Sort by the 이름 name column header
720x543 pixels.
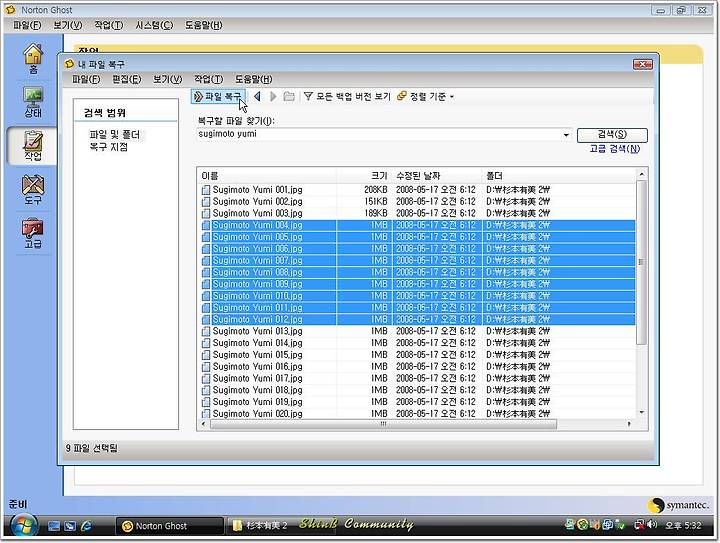pyautogui.click(x=267, y=176)
